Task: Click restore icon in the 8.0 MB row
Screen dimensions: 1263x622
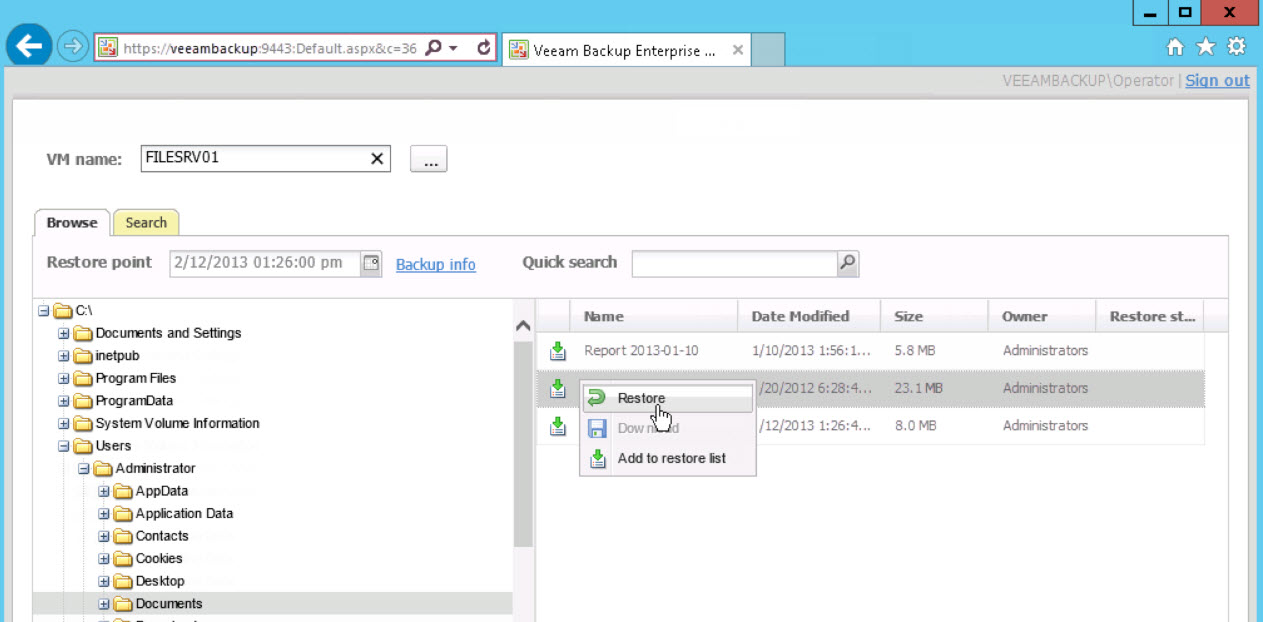Action: point(558,426)
